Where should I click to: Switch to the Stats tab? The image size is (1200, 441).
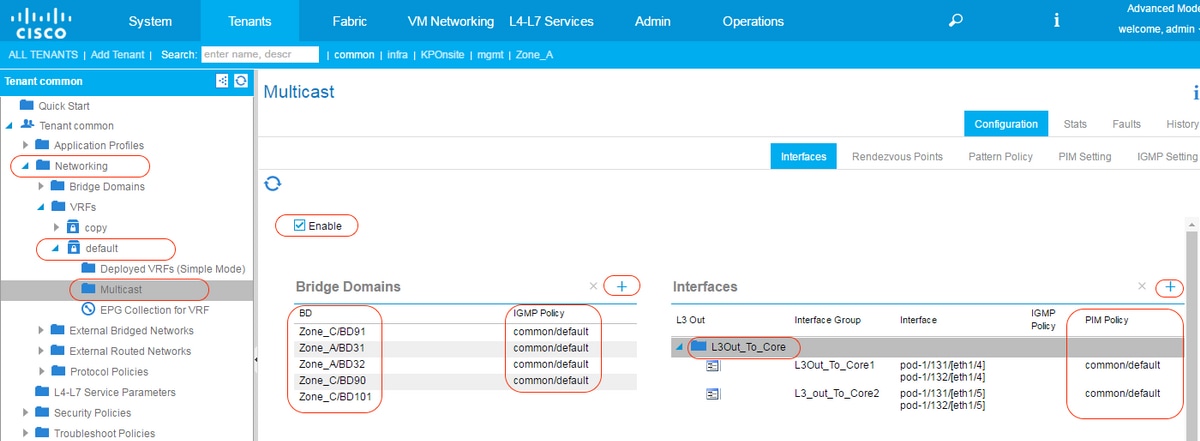1075,125
